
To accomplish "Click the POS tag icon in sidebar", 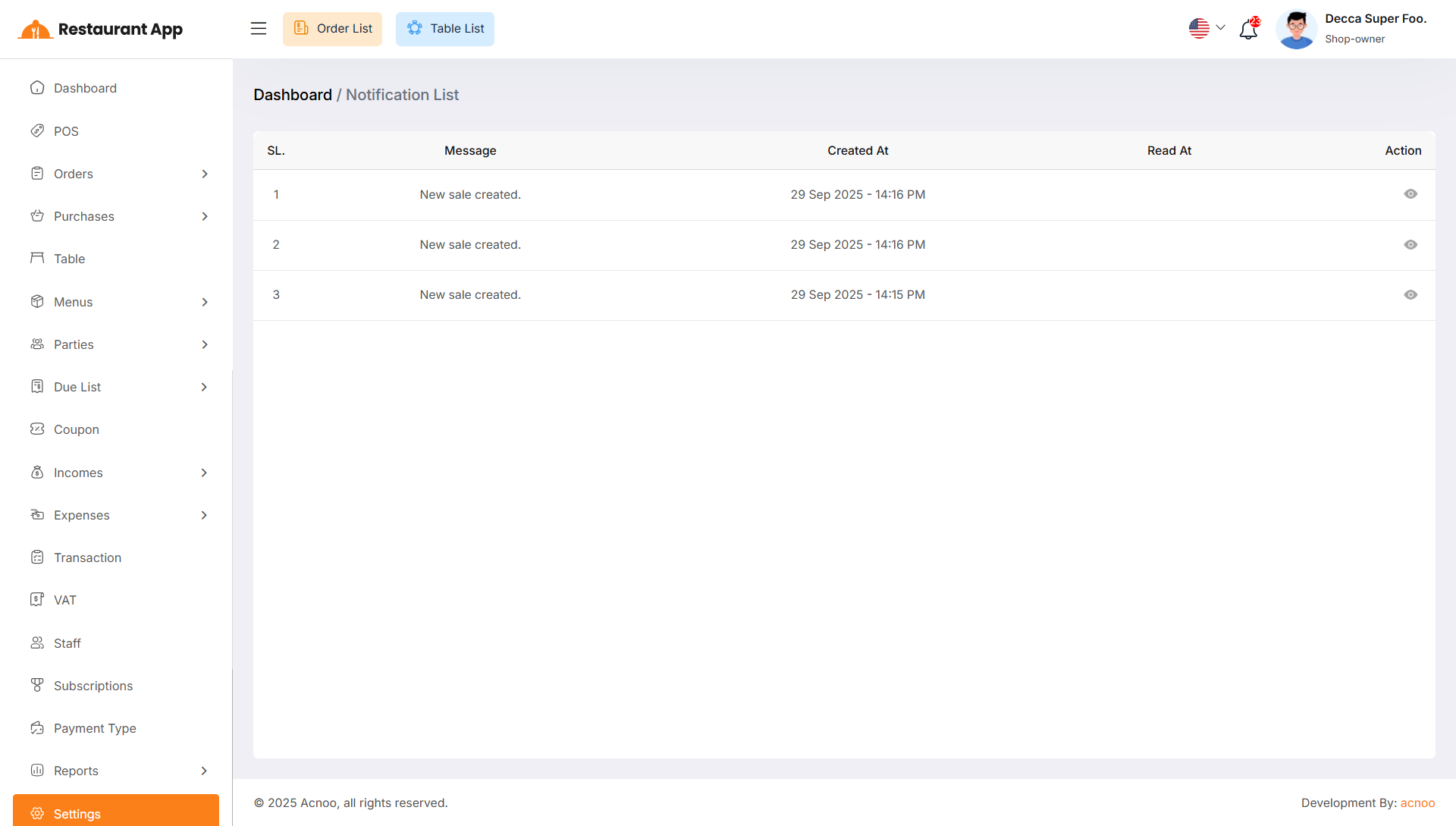I will [x=37, y=130].
